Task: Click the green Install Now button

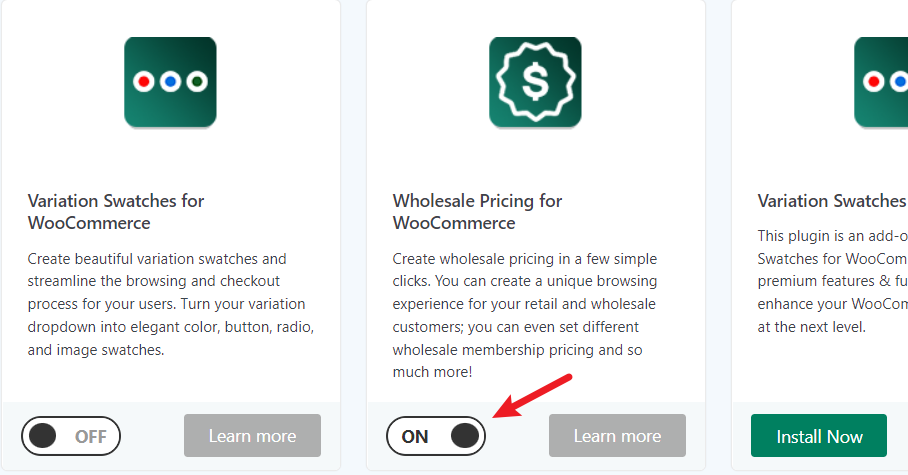Action: click(x=819, y=436)
